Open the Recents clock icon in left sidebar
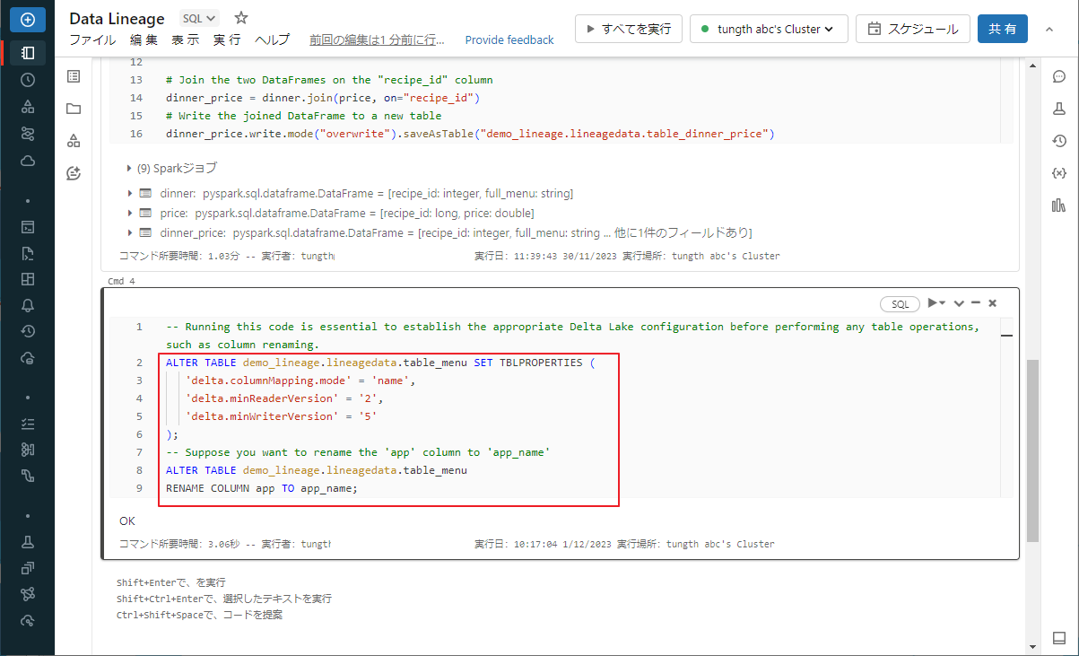 pyautogui.click(x=27, y=80)
